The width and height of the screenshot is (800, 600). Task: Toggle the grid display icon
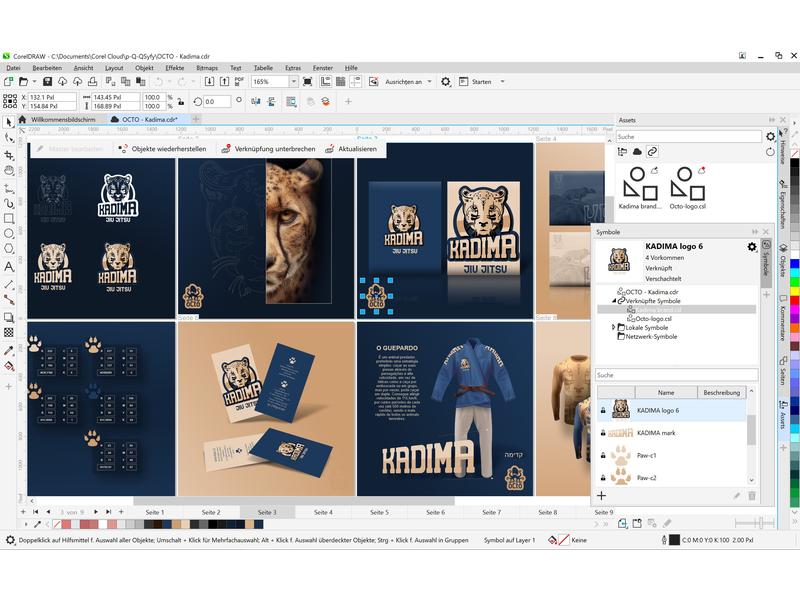340,82
